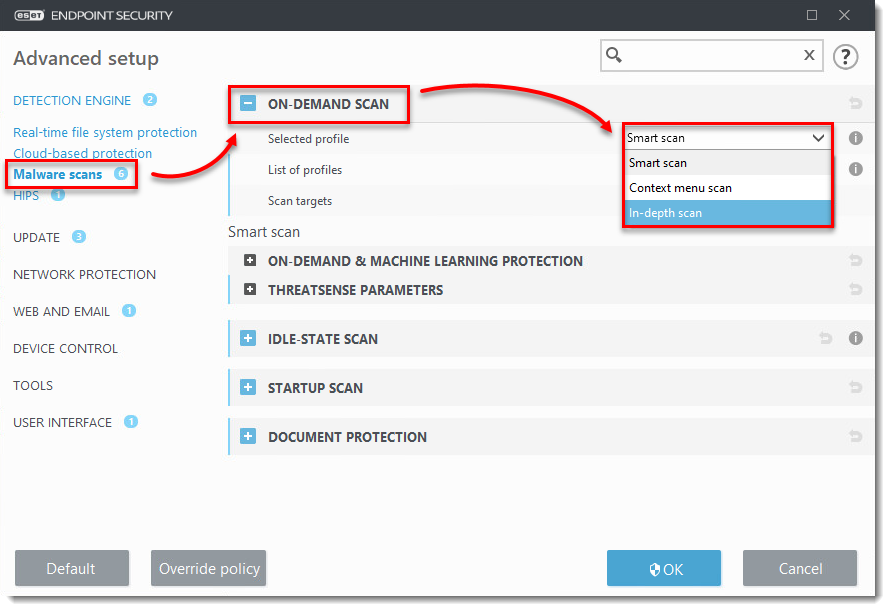Open HIPS settings
This screenshot has width=890, height=611.
[x=26, y=196]
